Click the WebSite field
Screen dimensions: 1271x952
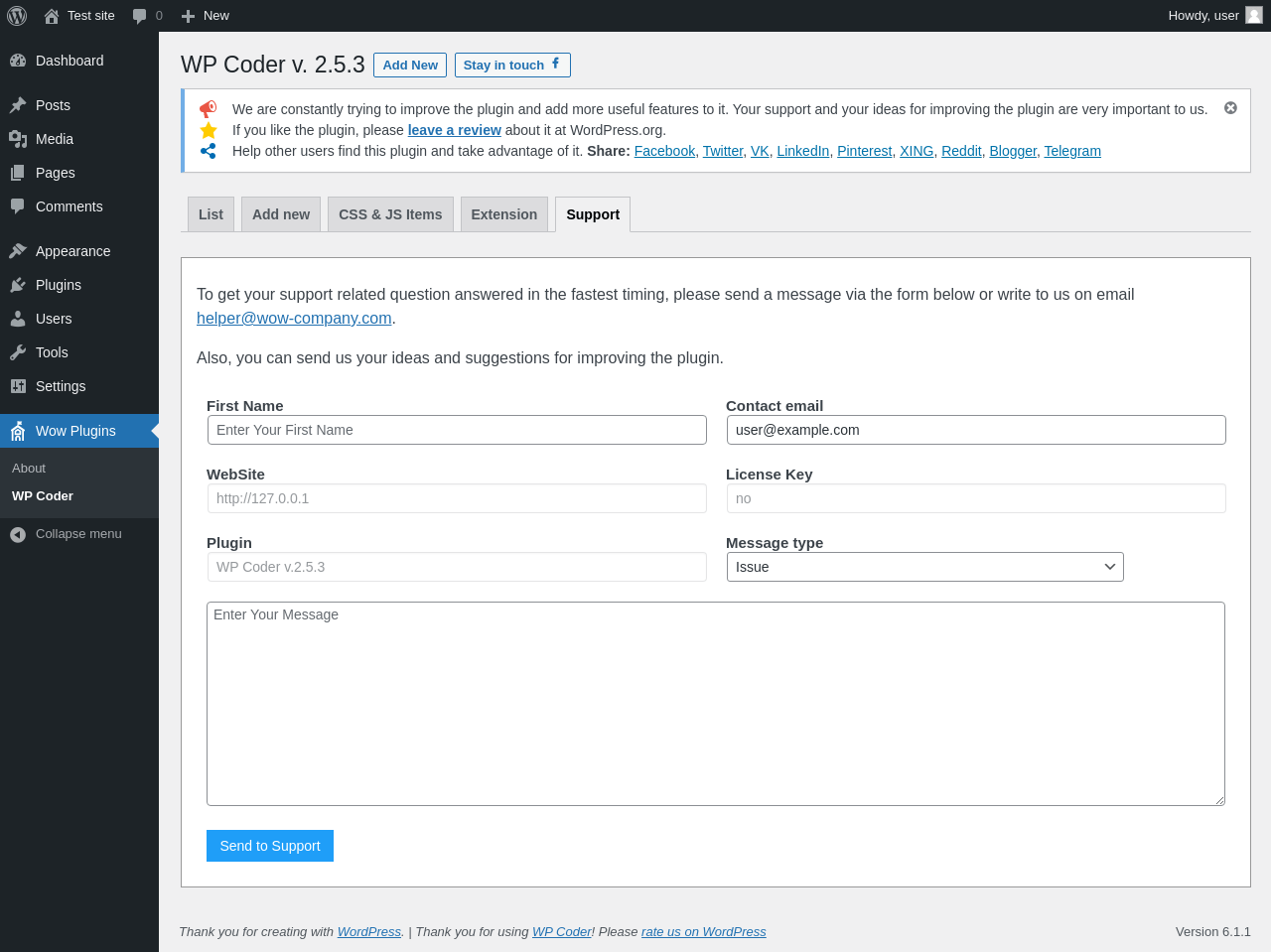tap(457, 498)
